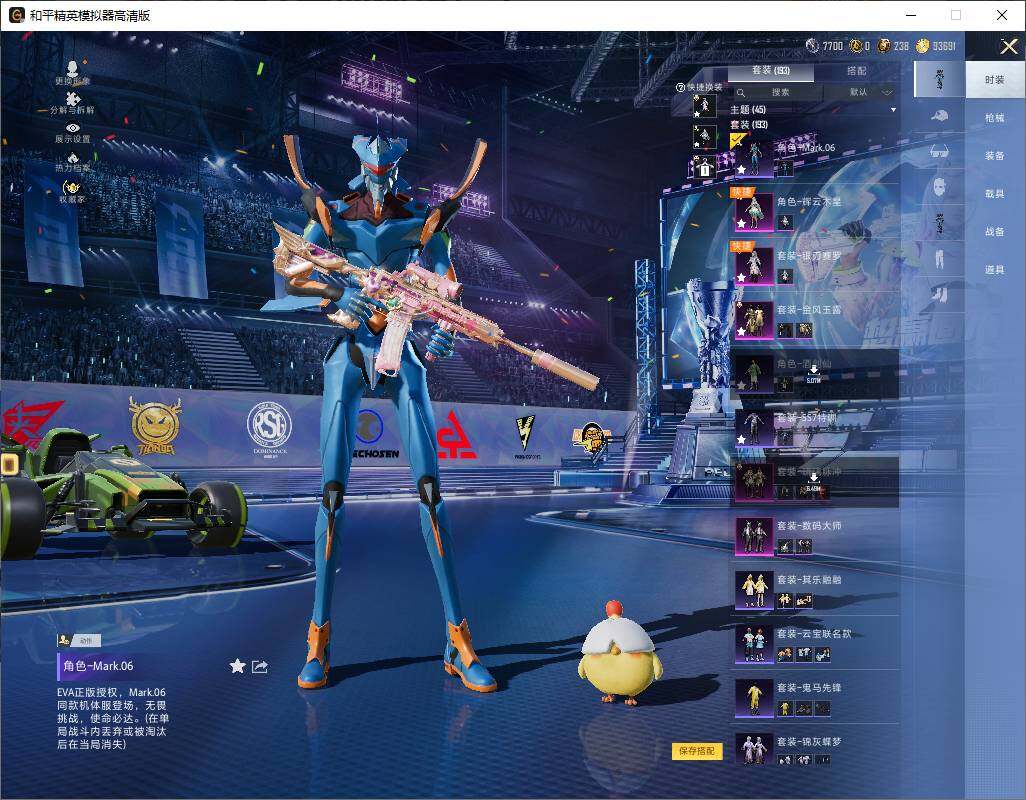
Task: Click the 保存搭配 save outfit button
Action: pos(696,751)
